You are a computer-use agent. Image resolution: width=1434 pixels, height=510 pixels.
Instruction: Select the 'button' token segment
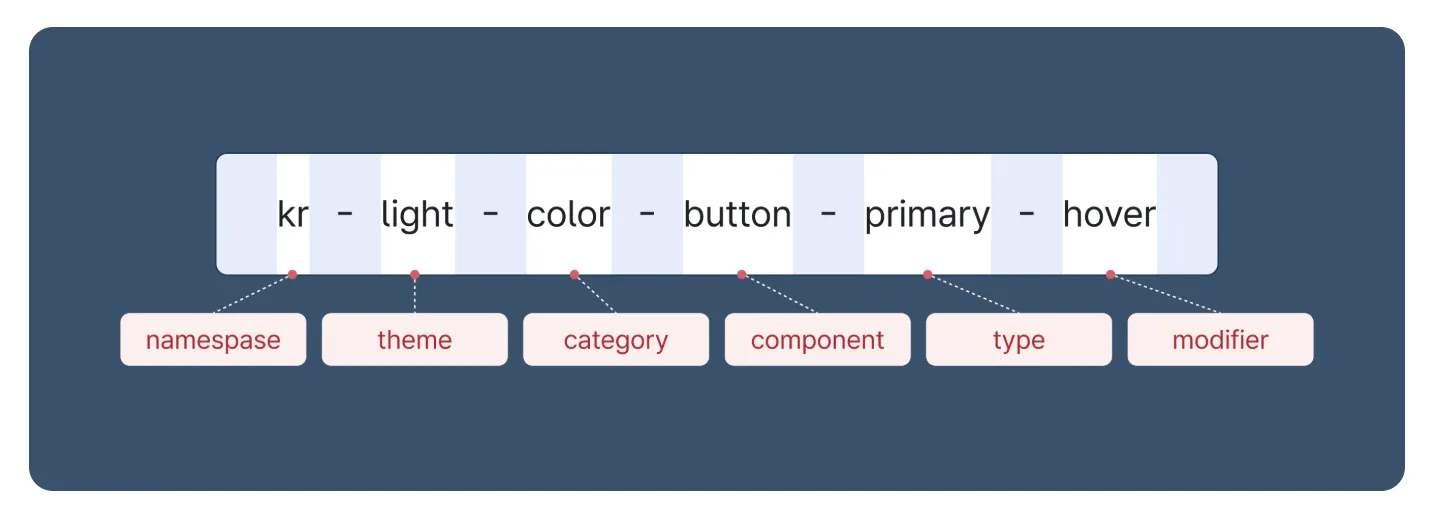737,214
